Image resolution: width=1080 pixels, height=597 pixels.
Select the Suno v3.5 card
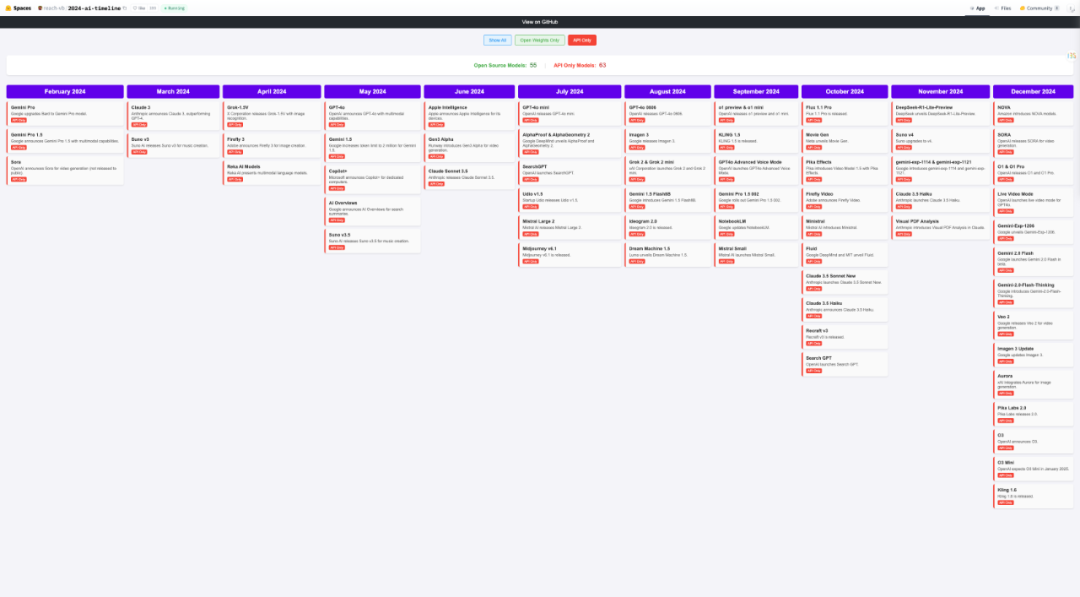373,241
